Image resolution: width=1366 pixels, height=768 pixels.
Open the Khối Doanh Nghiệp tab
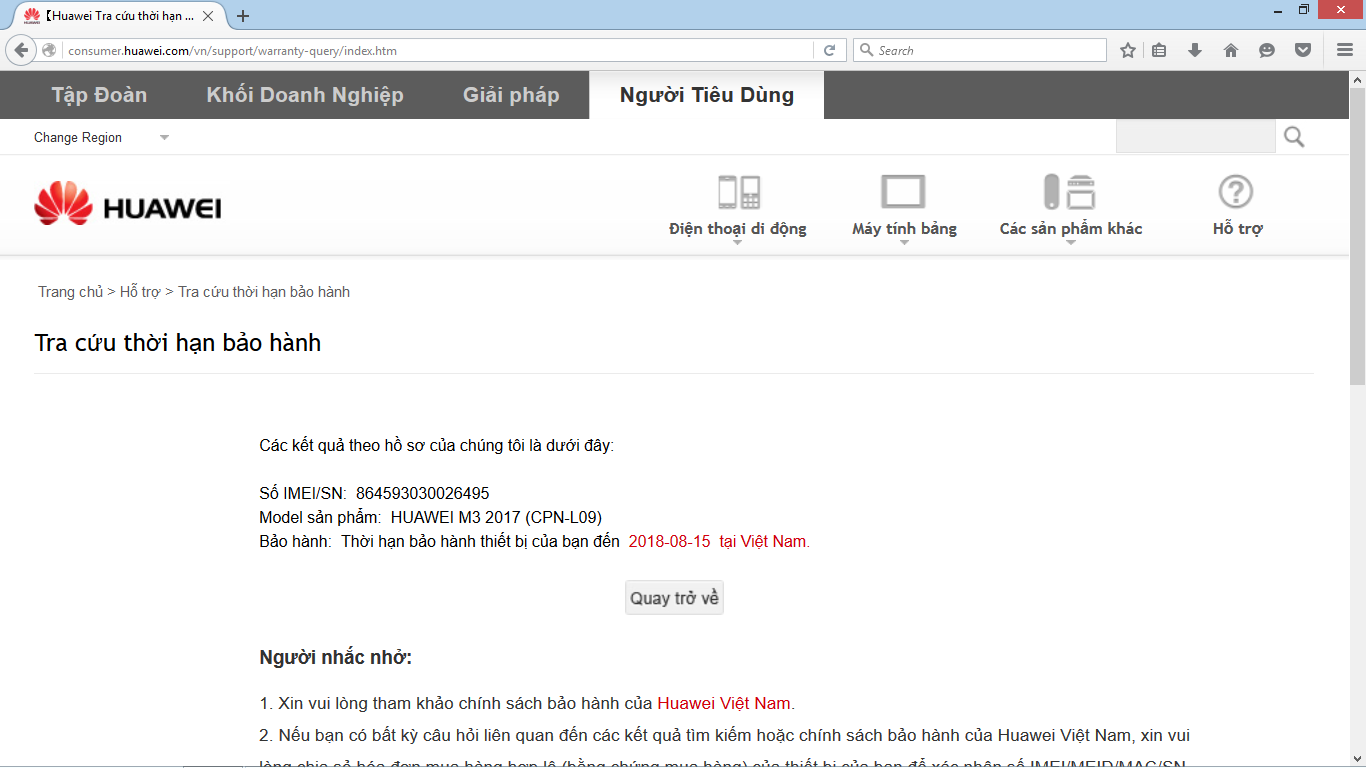(x=305, y=95)
